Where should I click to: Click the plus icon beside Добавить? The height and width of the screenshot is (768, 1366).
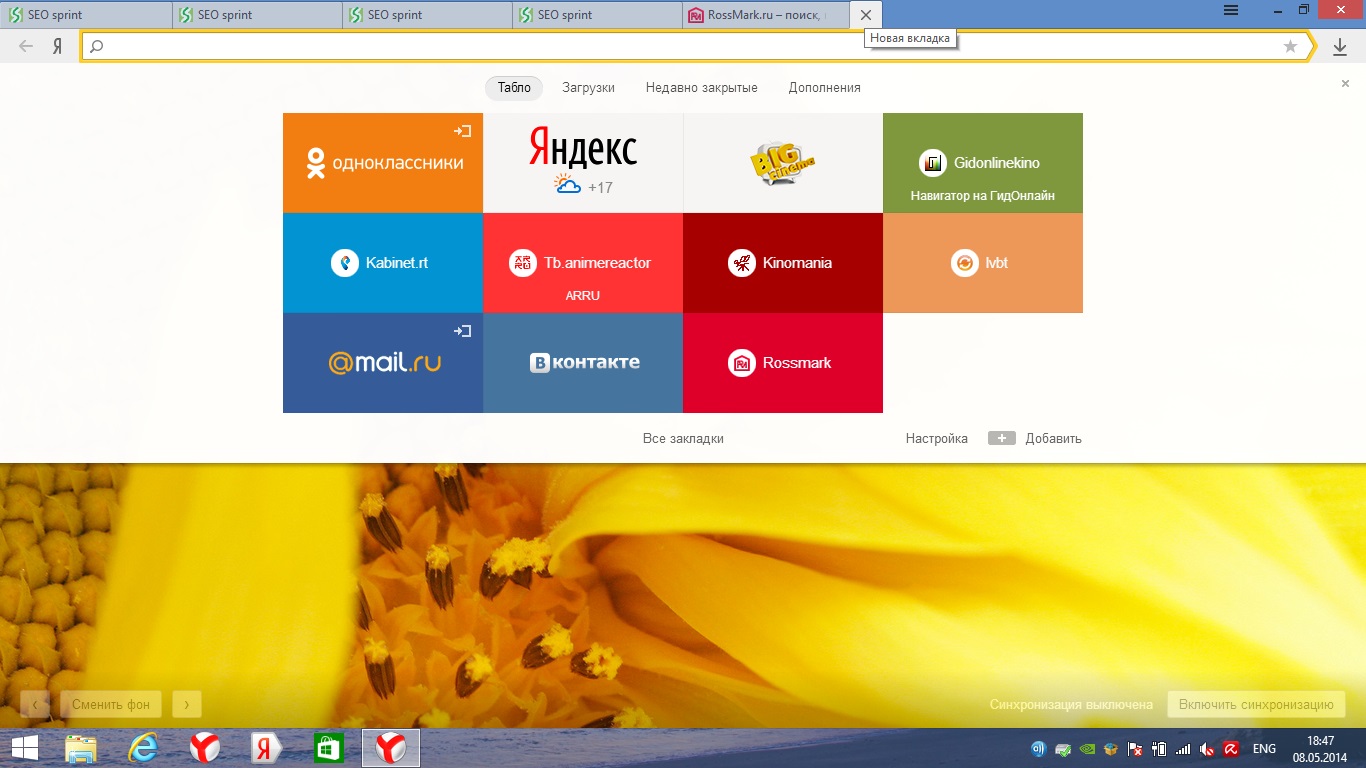coord(1002,439)
